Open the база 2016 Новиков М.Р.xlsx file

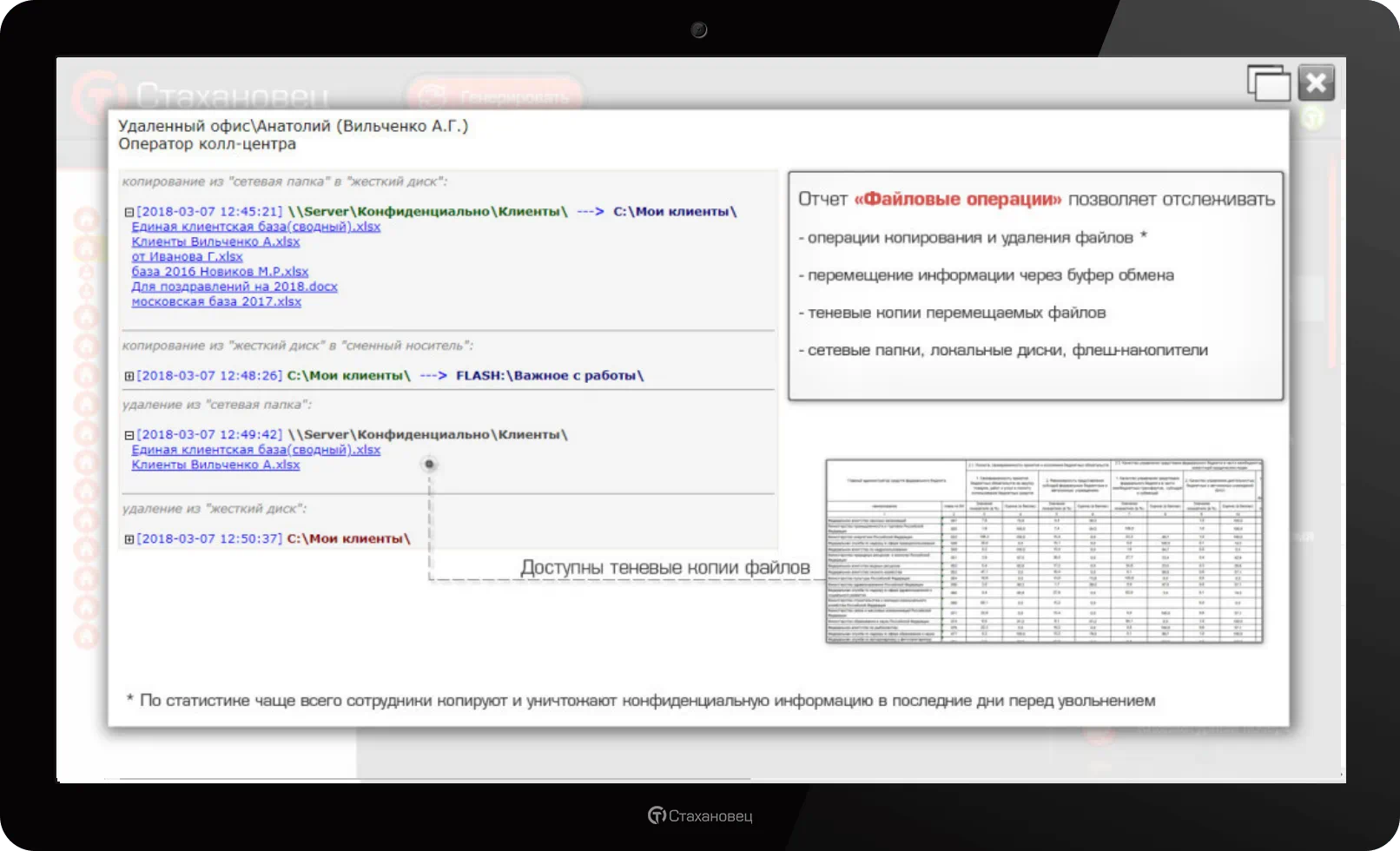point(220,272)
